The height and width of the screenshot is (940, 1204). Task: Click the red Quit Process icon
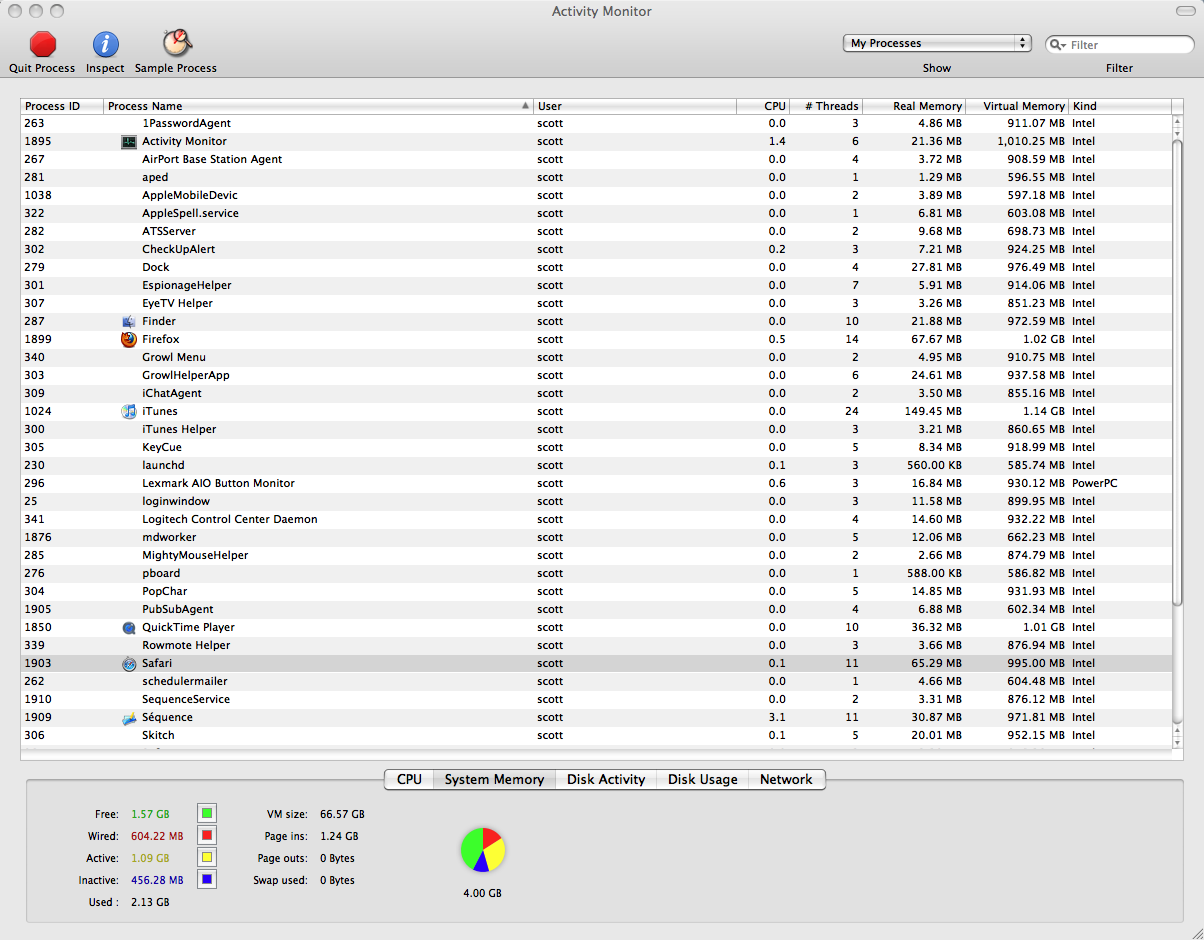42,44
